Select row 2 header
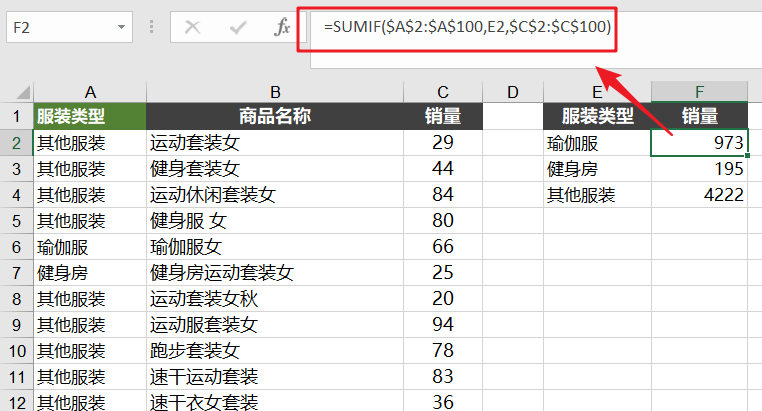The image size is (762, 411). coord(17,143)
